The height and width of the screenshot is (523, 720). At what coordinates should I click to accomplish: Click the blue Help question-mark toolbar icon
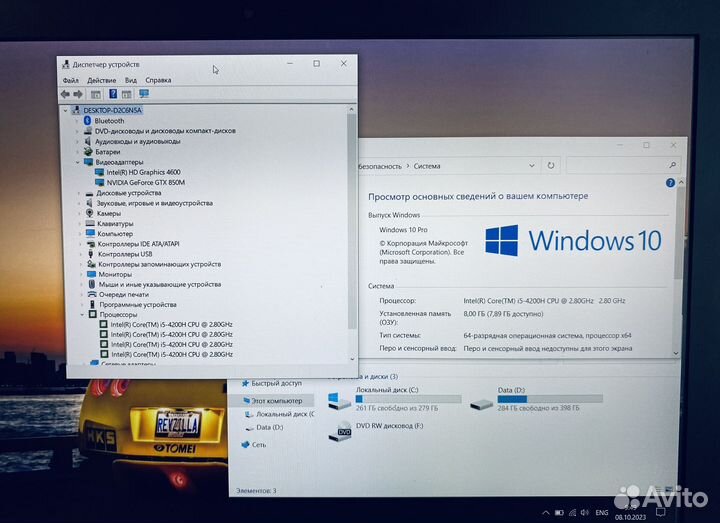point(112,94)
